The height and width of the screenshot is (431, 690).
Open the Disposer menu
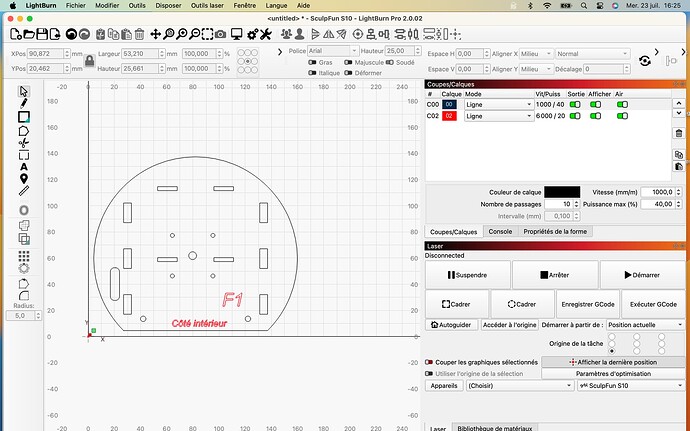pos(168,6)
